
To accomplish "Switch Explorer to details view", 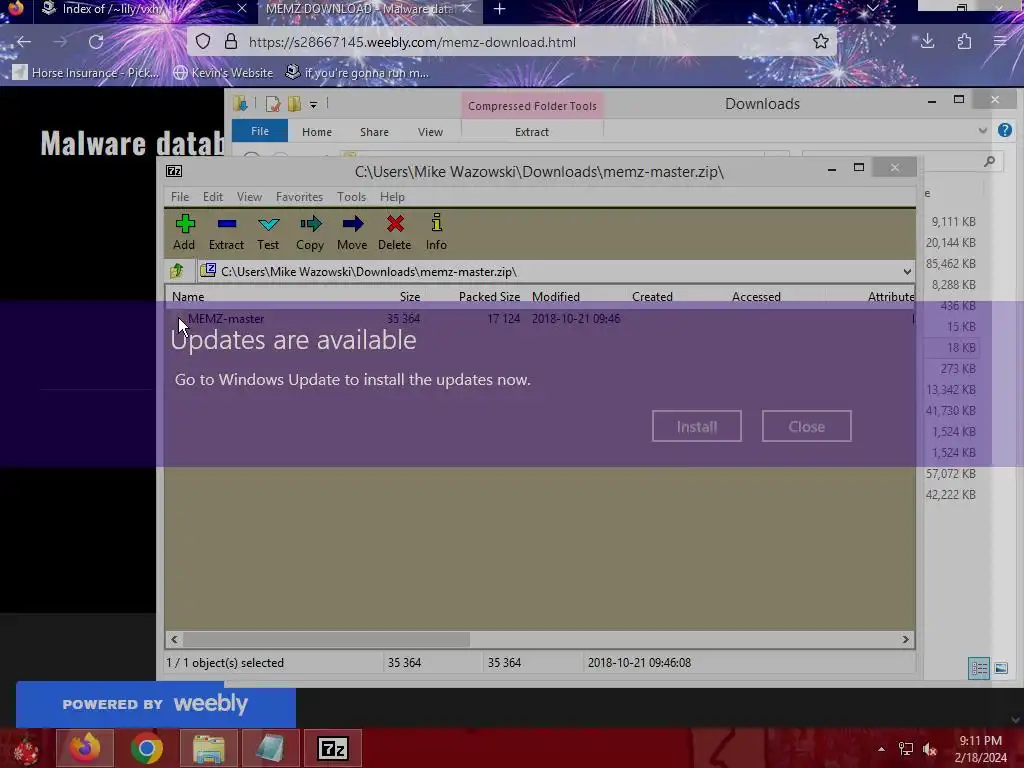I will pos(978,668).
